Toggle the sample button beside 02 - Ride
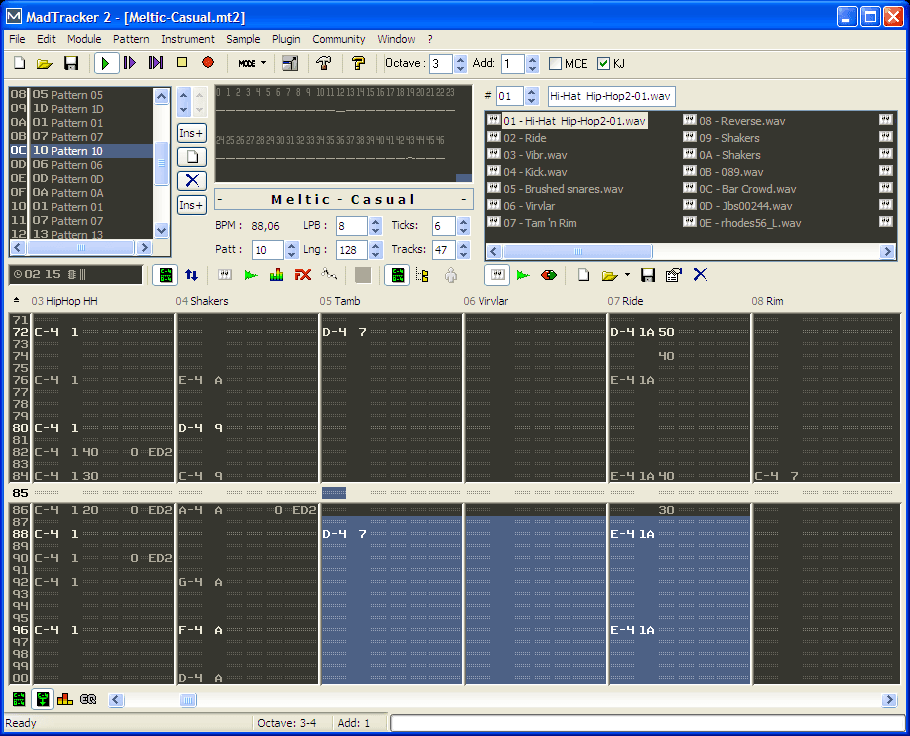The height and width of the screenshot is (736, 910). point(493,138)
